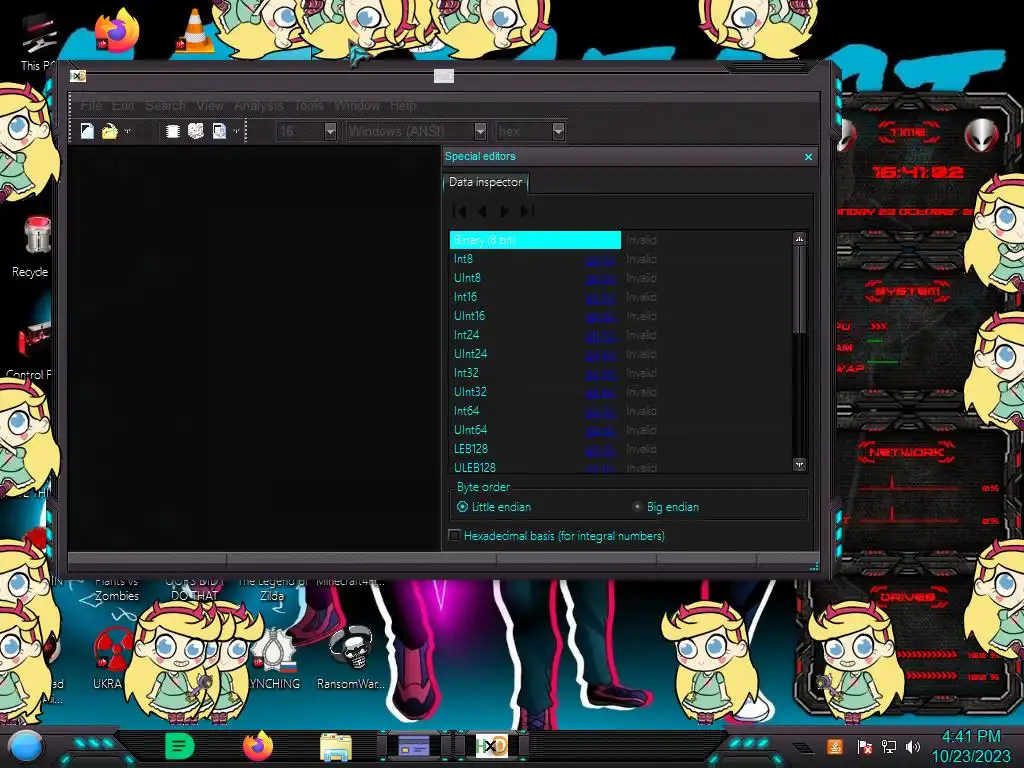Viewport: 1024px width, 768px height.
Task: Jump to last with data inspector arrow
Action: pos(527,211)
